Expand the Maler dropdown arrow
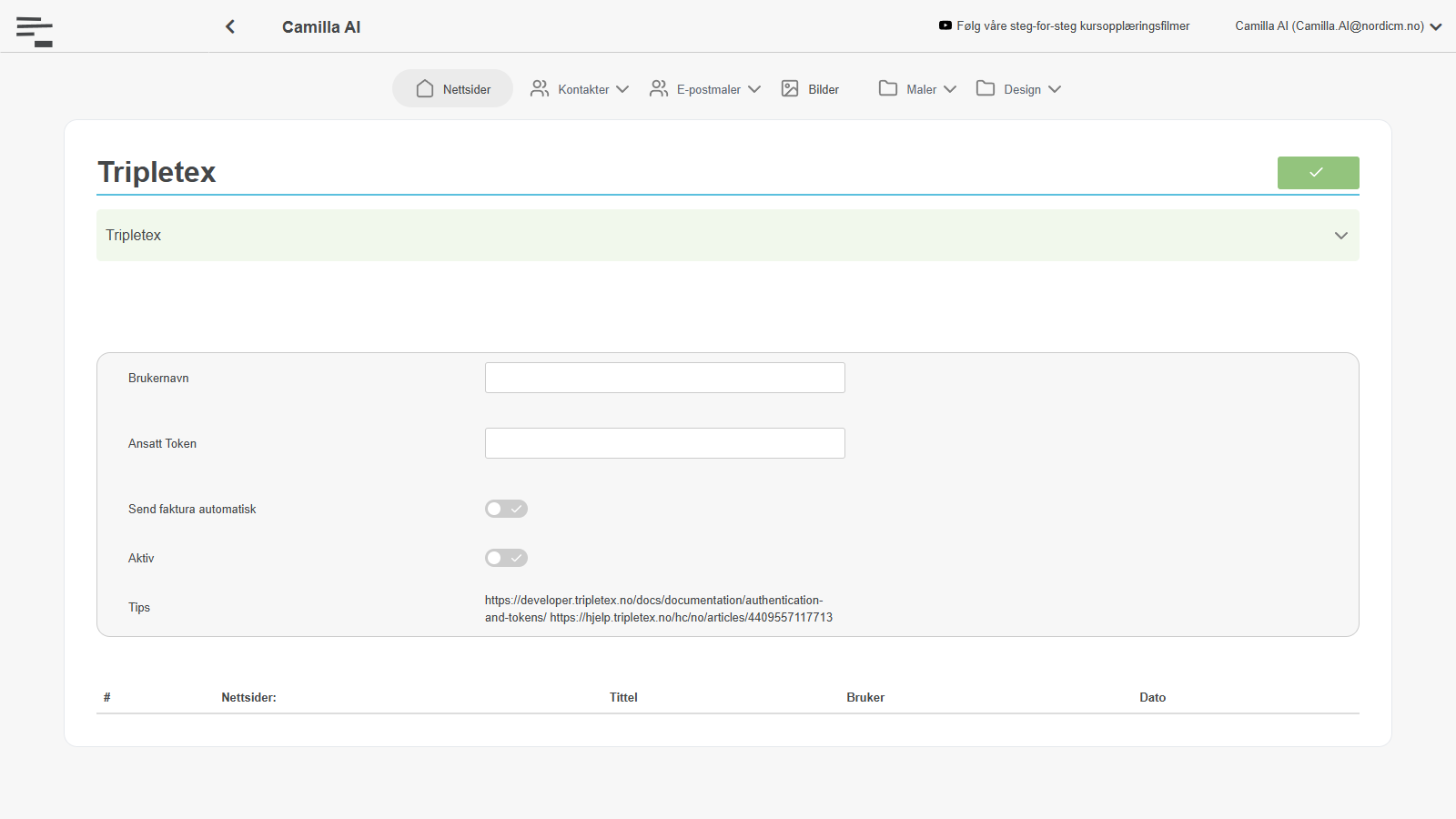Image resolution: width=1456 pixels, height=819 pixels. pos(950,89)
